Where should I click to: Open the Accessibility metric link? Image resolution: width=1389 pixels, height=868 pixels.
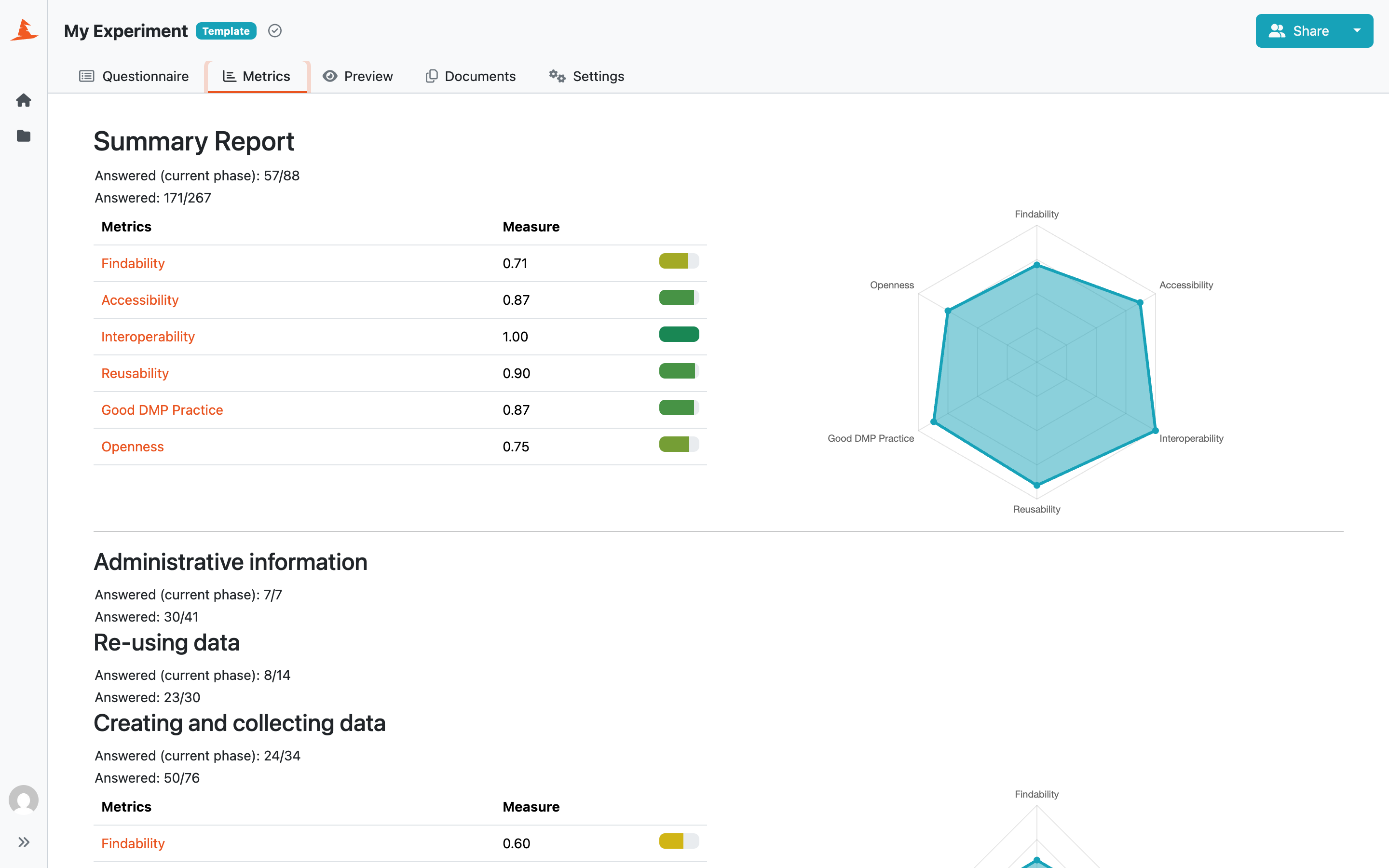coord(140,300)
